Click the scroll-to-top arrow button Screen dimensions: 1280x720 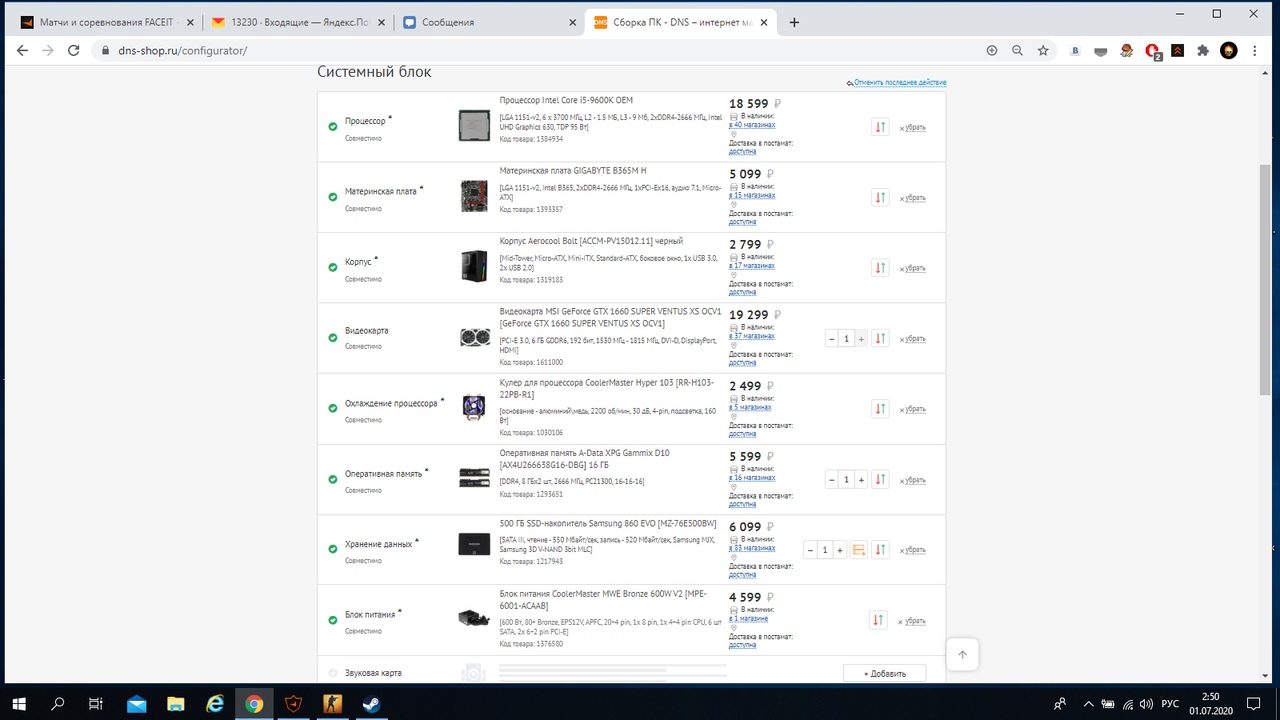pyautogui.click(x=962, y=655)
